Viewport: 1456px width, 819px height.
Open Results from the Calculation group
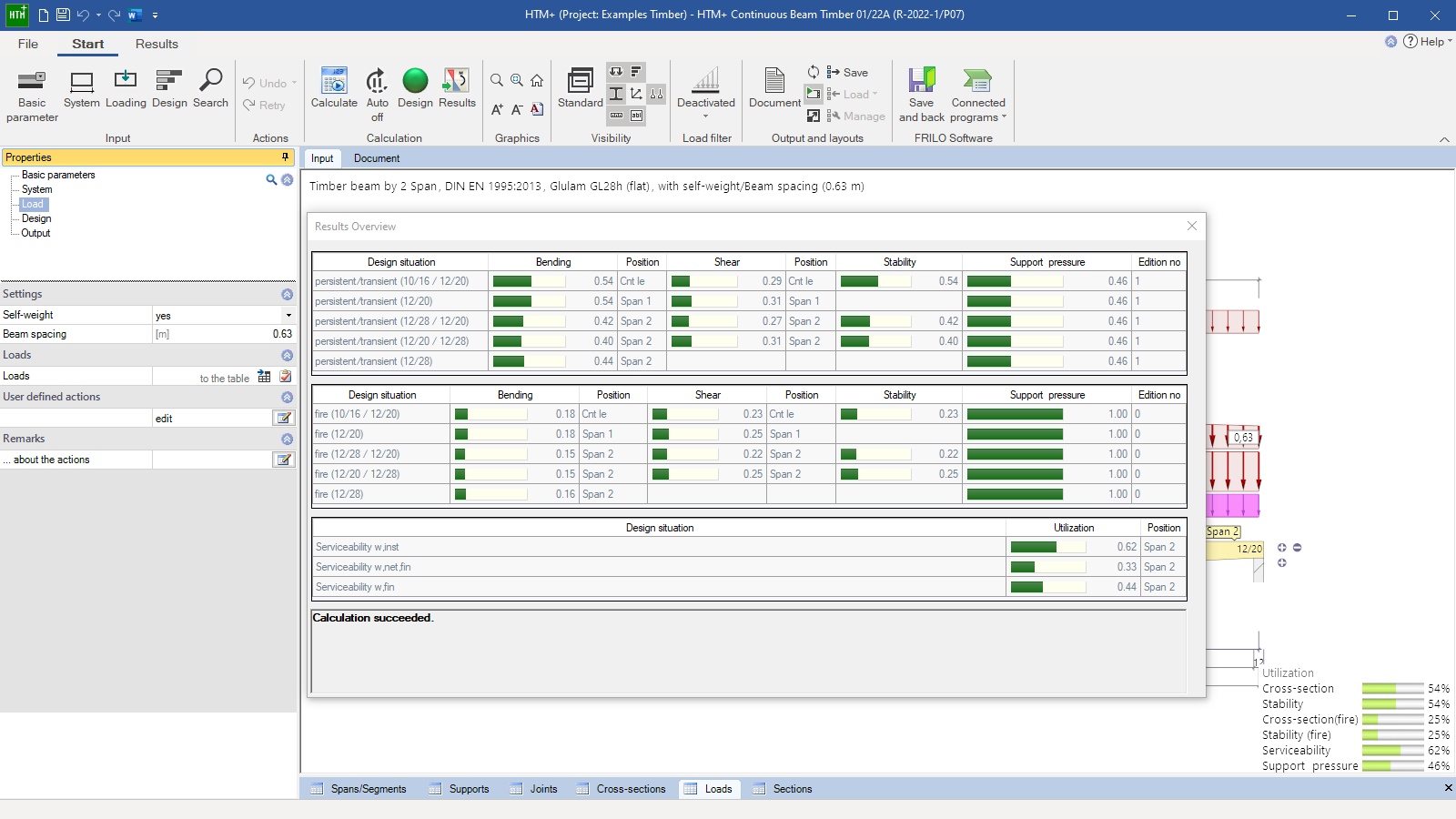[457, 89]
